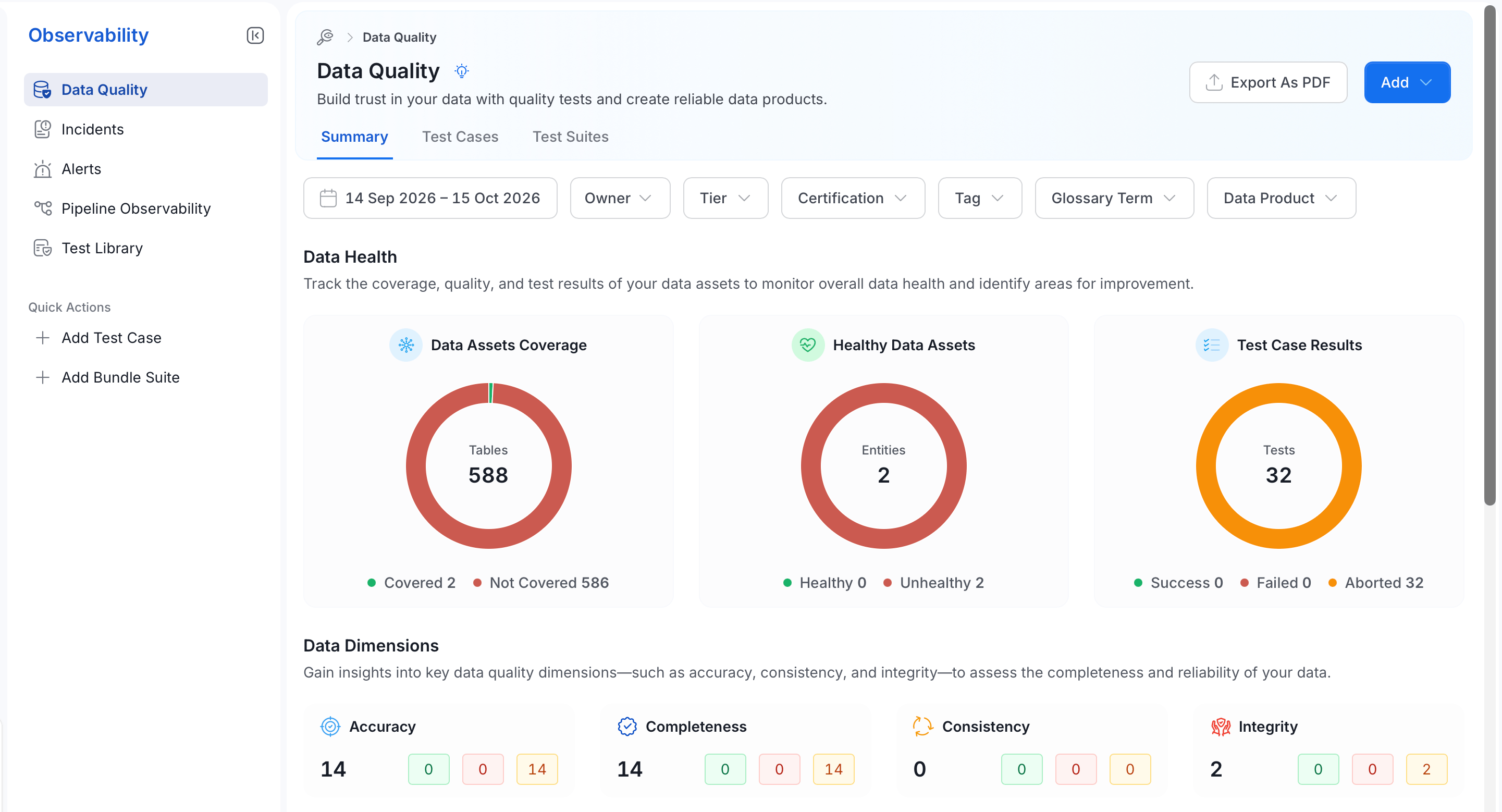
Task: Click the Accuracy aborted count 14 badge
Action: click(536, 769)
